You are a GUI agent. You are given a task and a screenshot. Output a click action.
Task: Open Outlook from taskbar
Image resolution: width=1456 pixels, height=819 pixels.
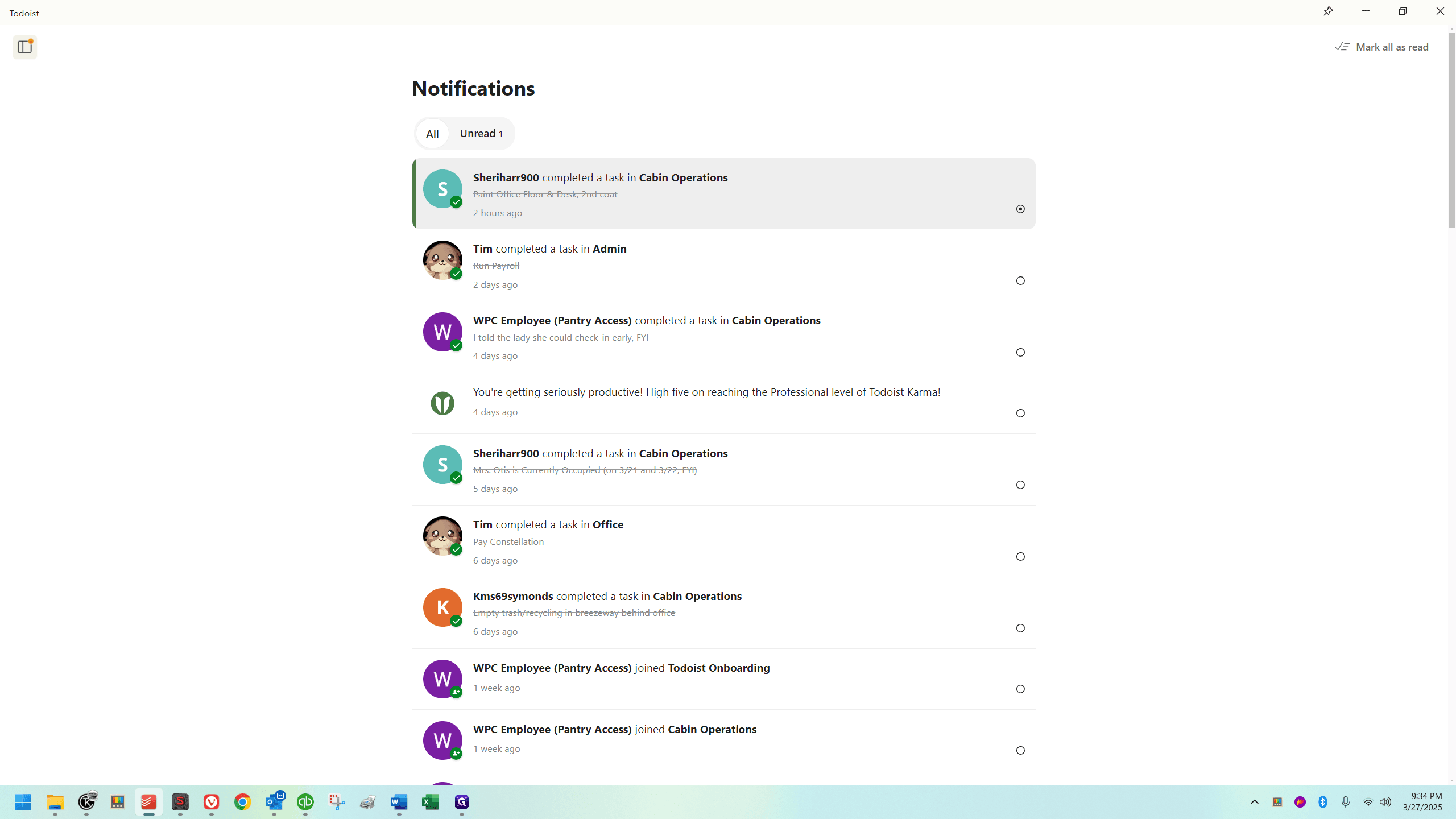point(275,802)
